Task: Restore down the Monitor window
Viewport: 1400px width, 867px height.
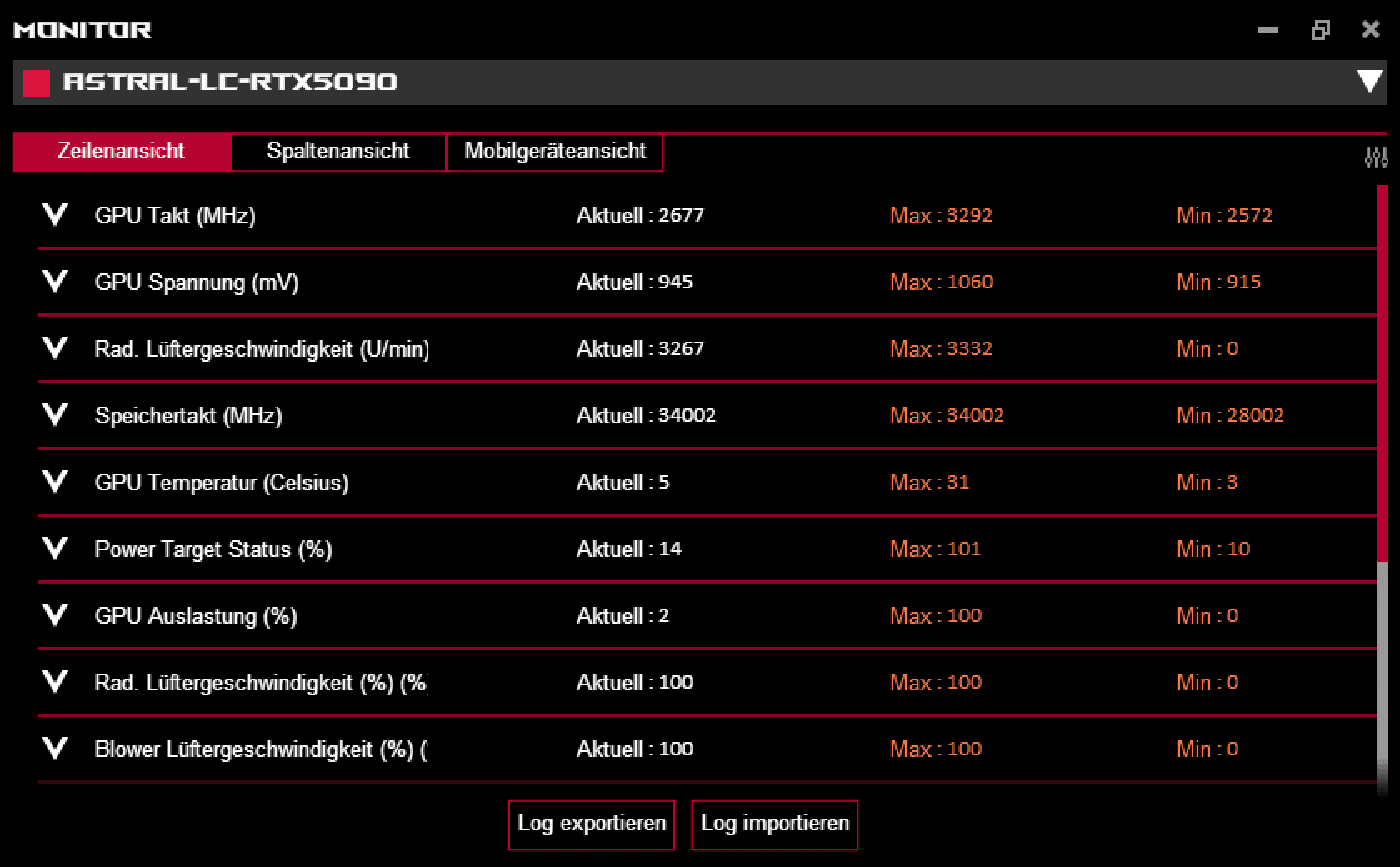Action: [x=1320, y=31]
